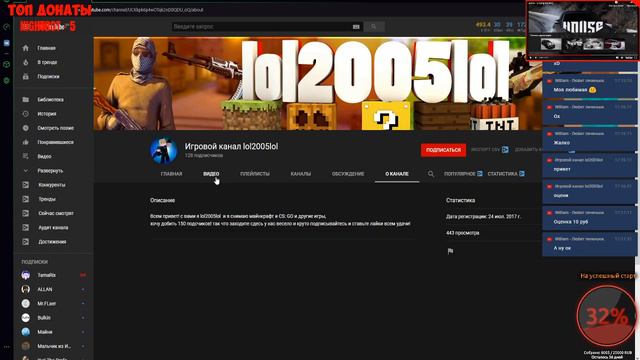Open Мальчик из И... subscription channel
Viewport: 640px width, 360px height.
point(54,346)
